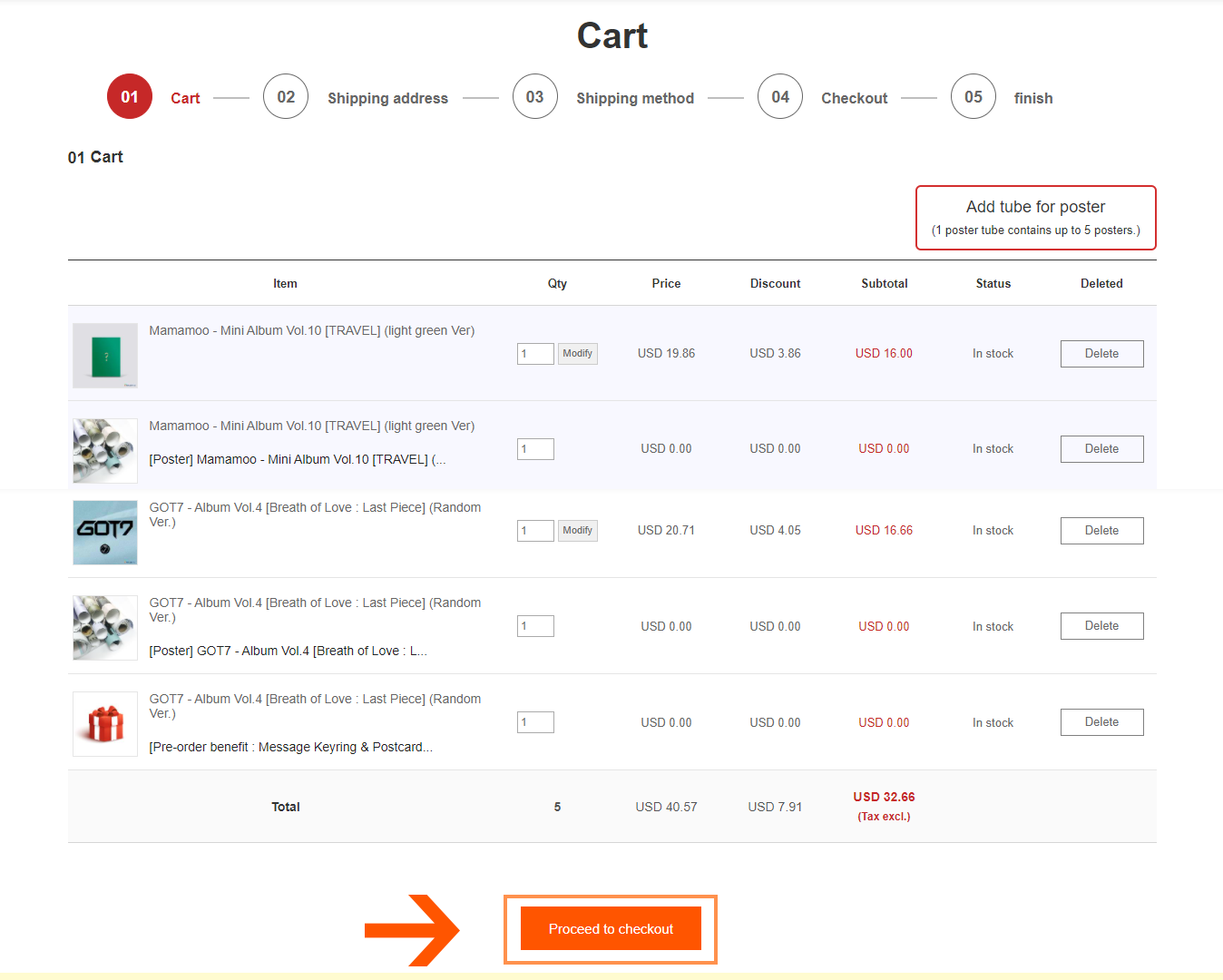Screen dimensions: 1223x980
Task: Click the Total row label
Action: click(286, 807)
